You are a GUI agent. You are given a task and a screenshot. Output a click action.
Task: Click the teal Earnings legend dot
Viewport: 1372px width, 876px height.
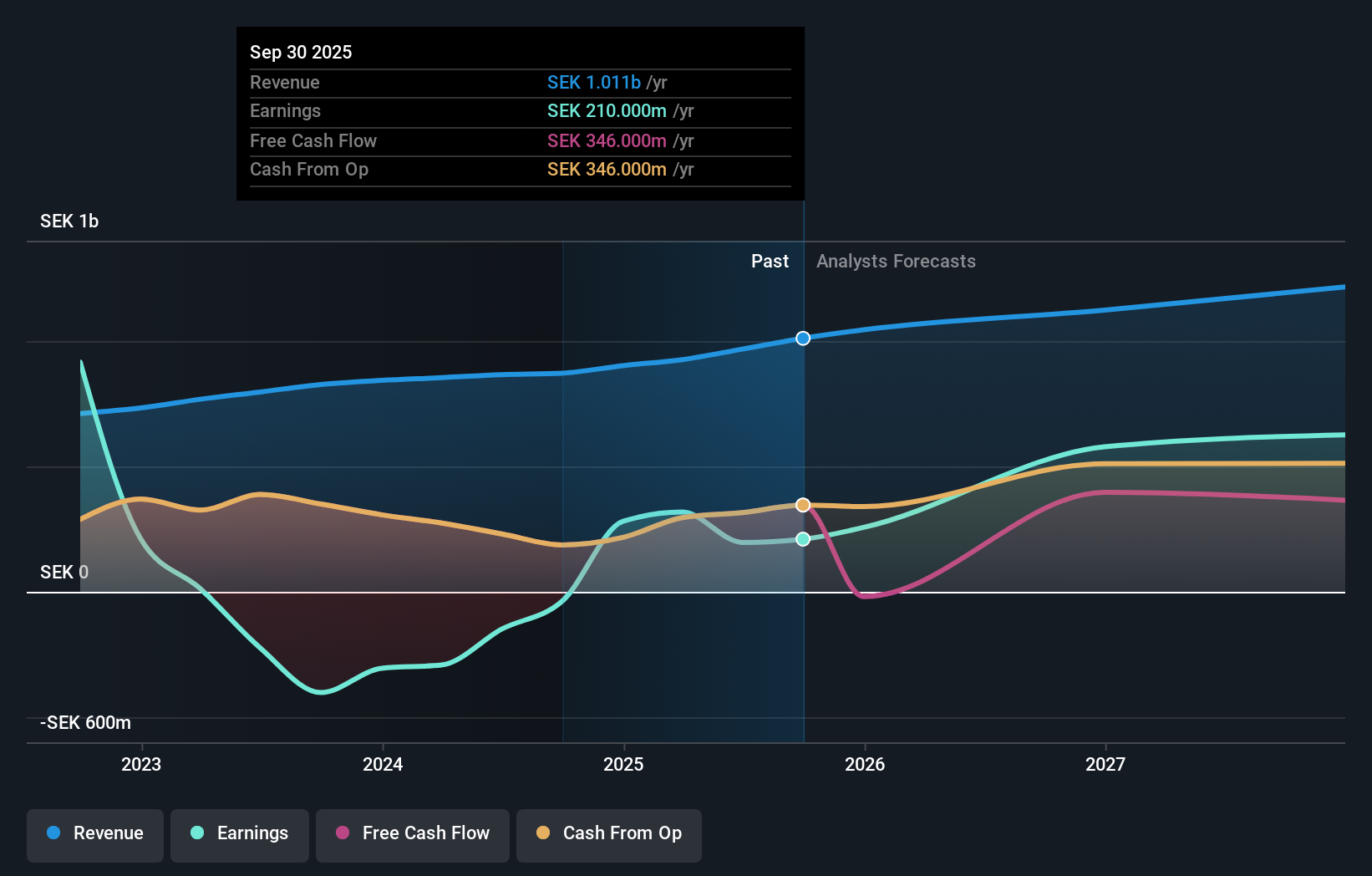(x=196, y=833)
